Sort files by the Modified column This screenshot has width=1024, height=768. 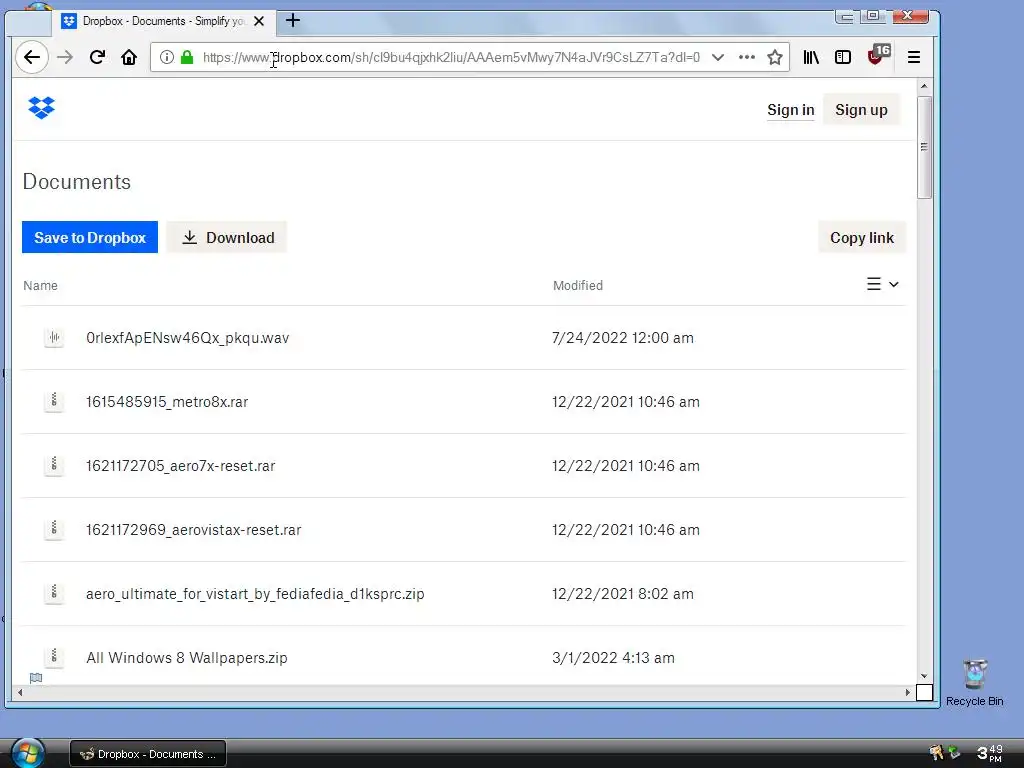[x=578, y=285]
